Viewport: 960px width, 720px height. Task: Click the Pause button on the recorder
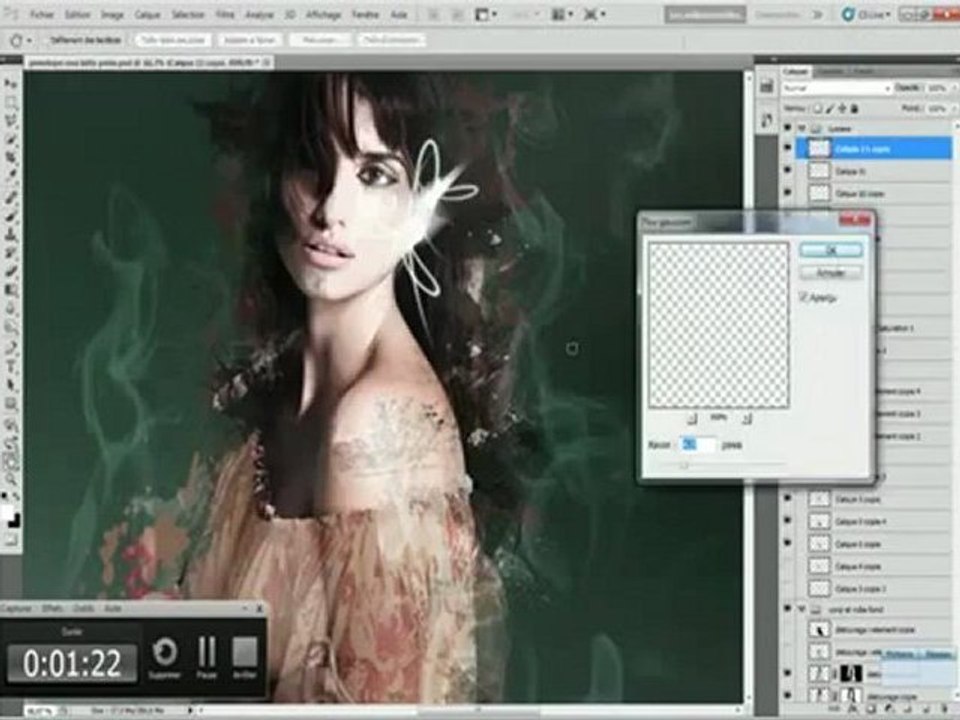coord(206,657)
